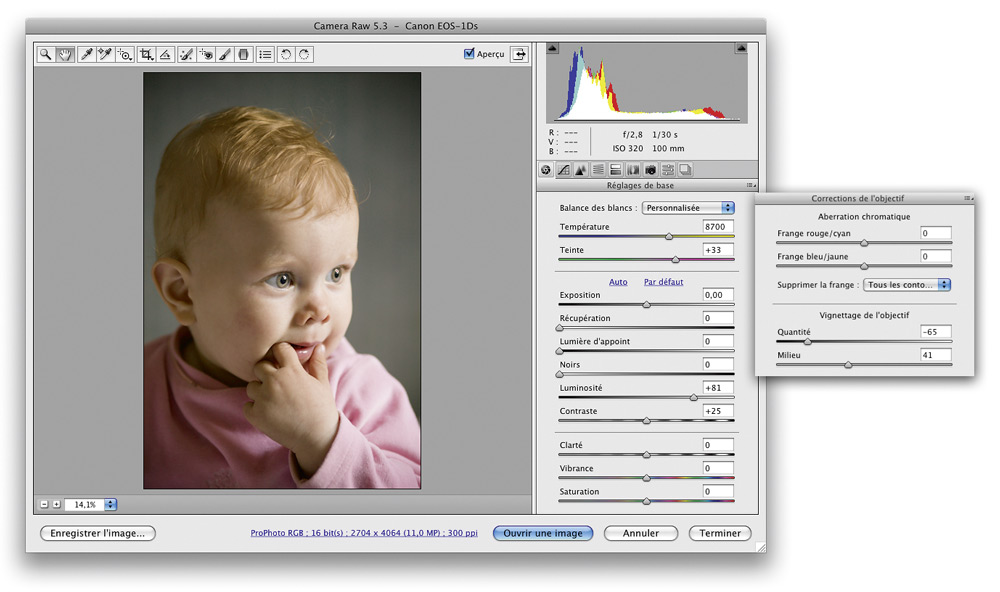
Task: Open the ProPhoto RGB workflow options link
Action: pyautogui.click(x=364, y=533)
